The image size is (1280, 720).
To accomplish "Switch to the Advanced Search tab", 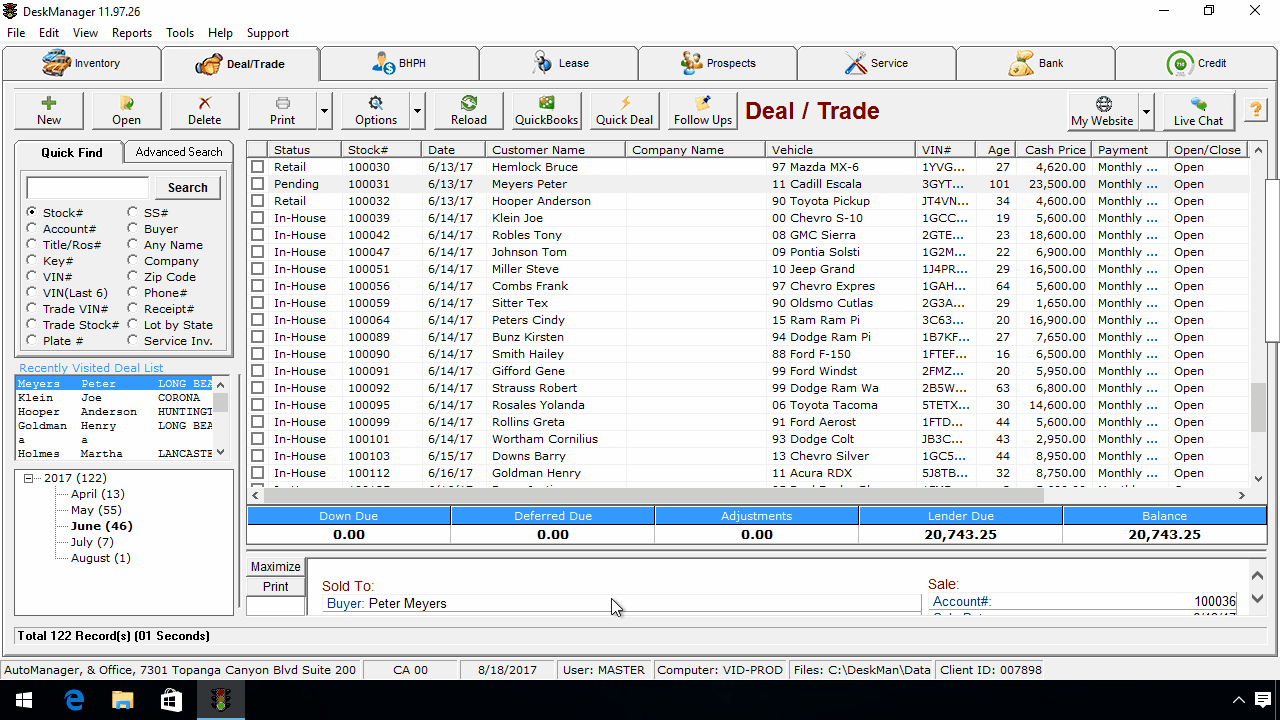I will pos(179,152).
